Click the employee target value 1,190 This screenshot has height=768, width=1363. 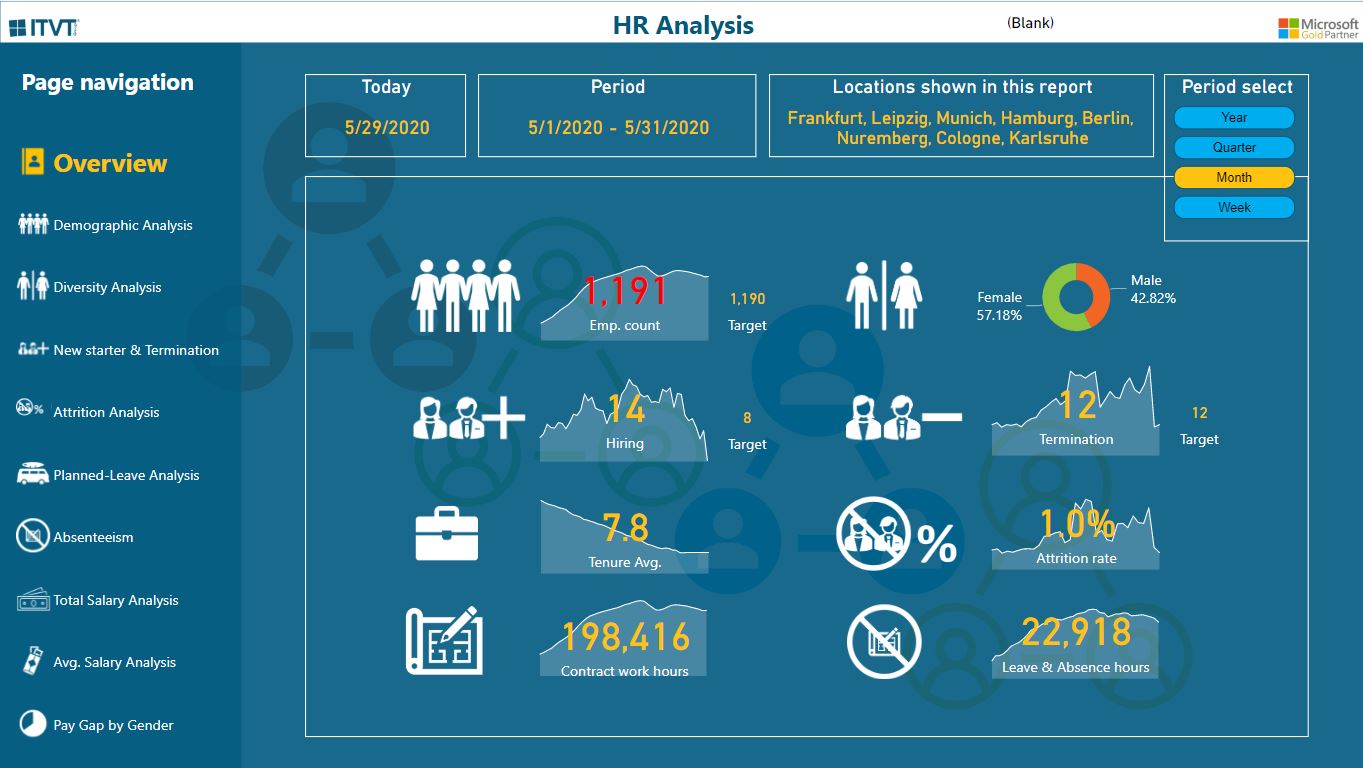coord(747,298)
